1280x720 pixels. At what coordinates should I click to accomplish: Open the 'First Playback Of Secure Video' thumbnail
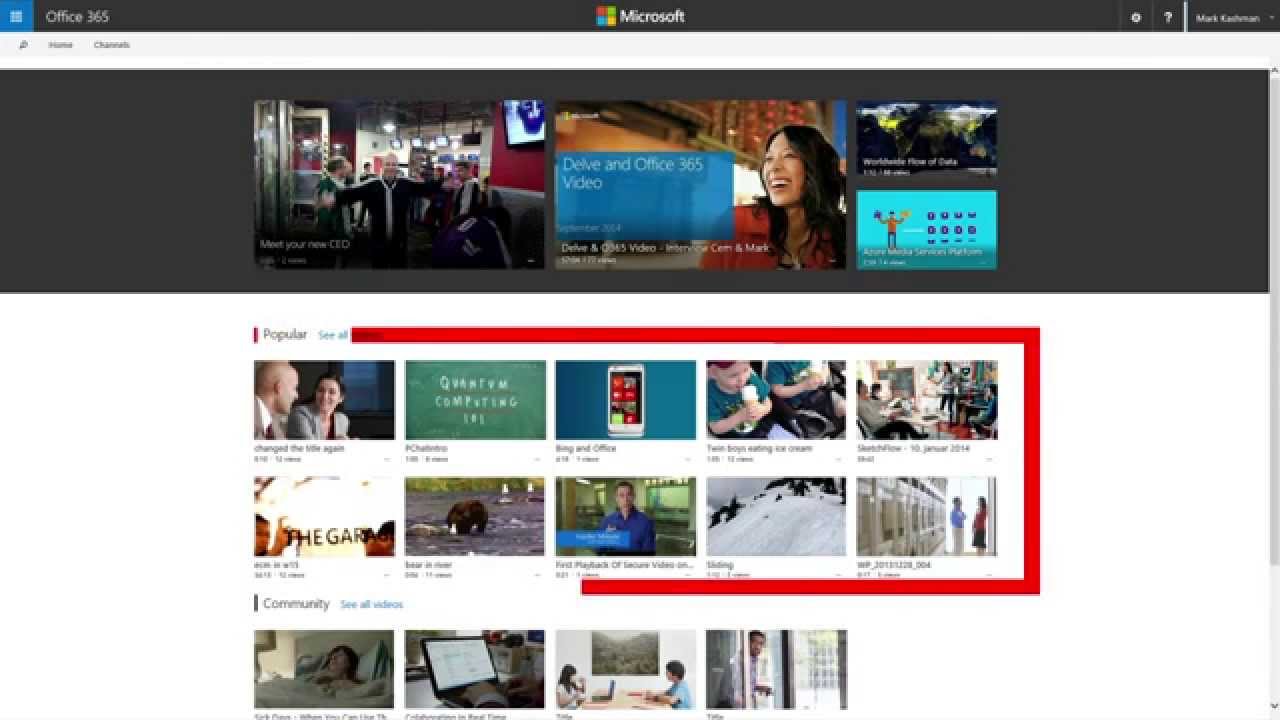coord(625,516)
